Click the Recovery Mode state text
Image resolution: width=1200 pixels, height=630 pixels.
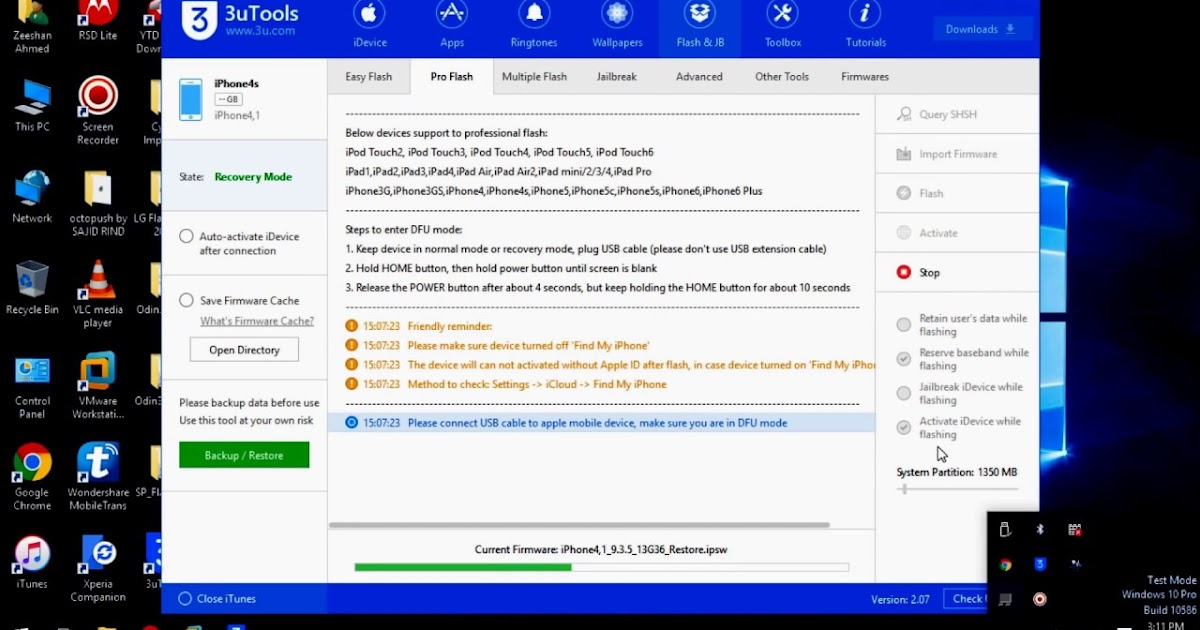tap(253, 177)
